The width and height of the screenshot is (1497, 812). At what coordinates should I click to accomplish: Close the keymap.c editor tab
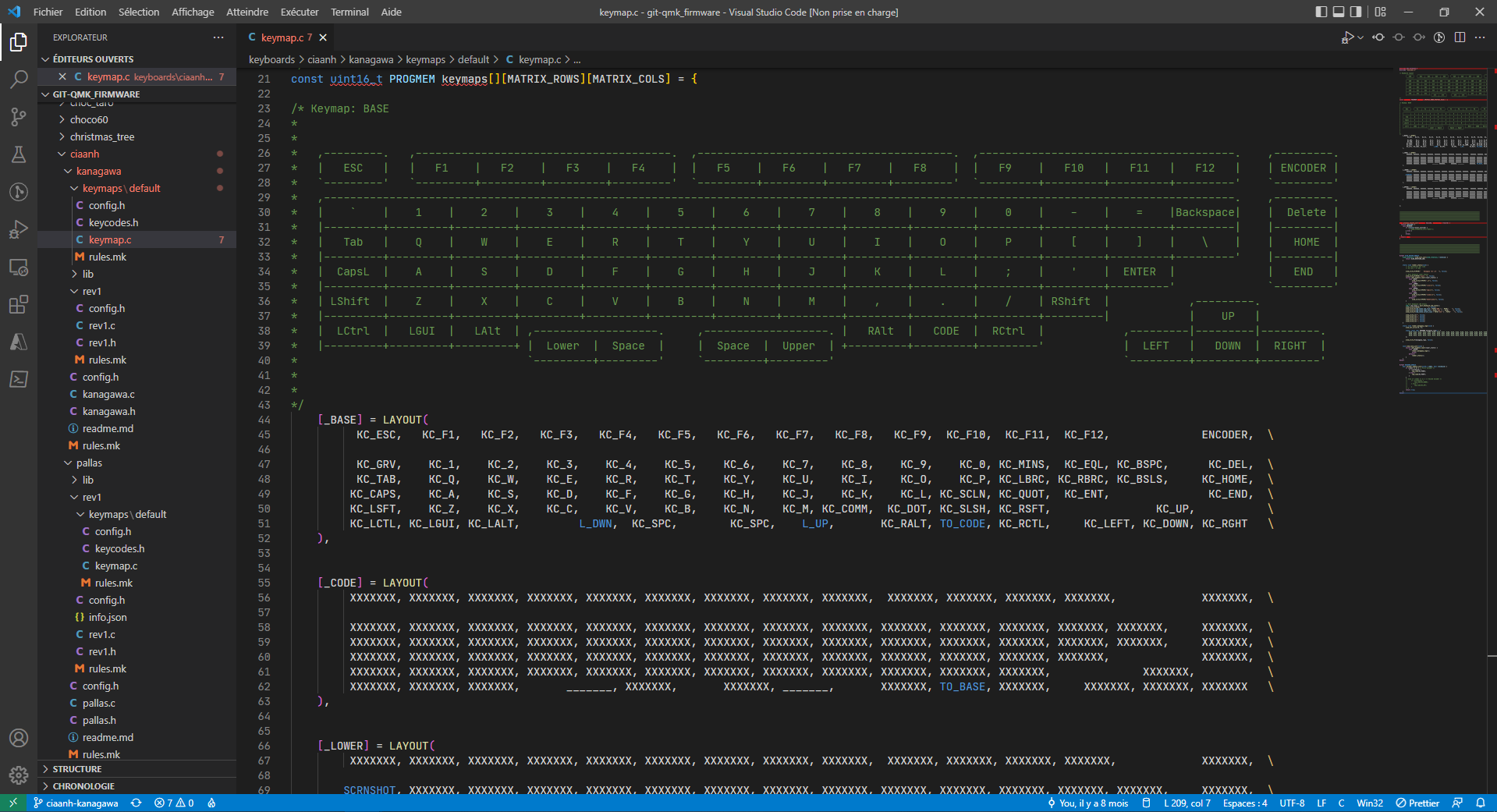(x=323, y=37)
